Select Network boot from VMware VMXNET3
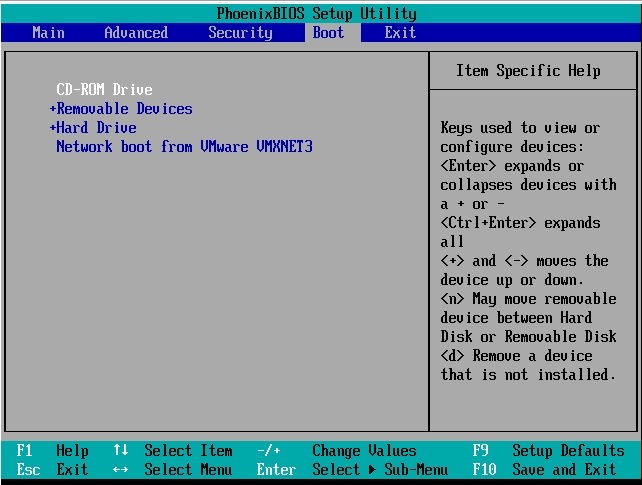This screenshot has width=642, height=485. (x=184, y=147)
